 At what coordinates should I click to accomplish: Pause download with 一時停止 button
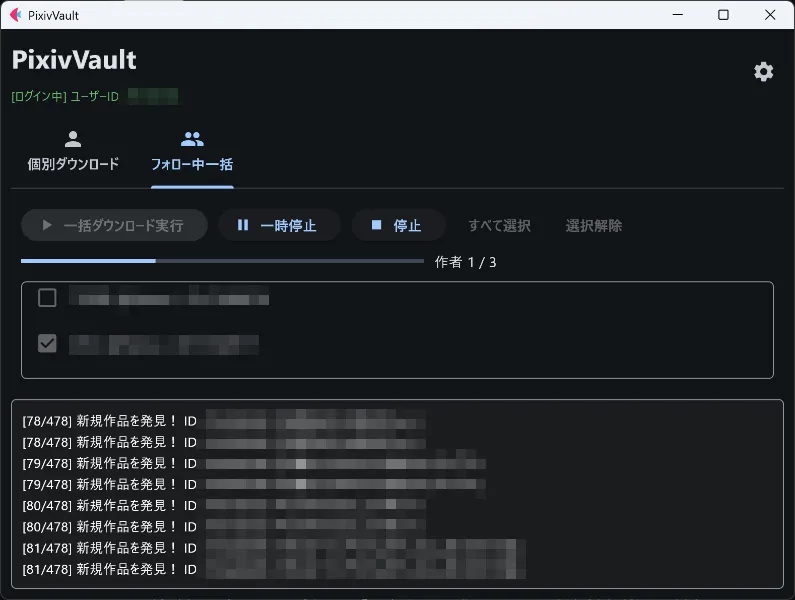click(279, 225)
